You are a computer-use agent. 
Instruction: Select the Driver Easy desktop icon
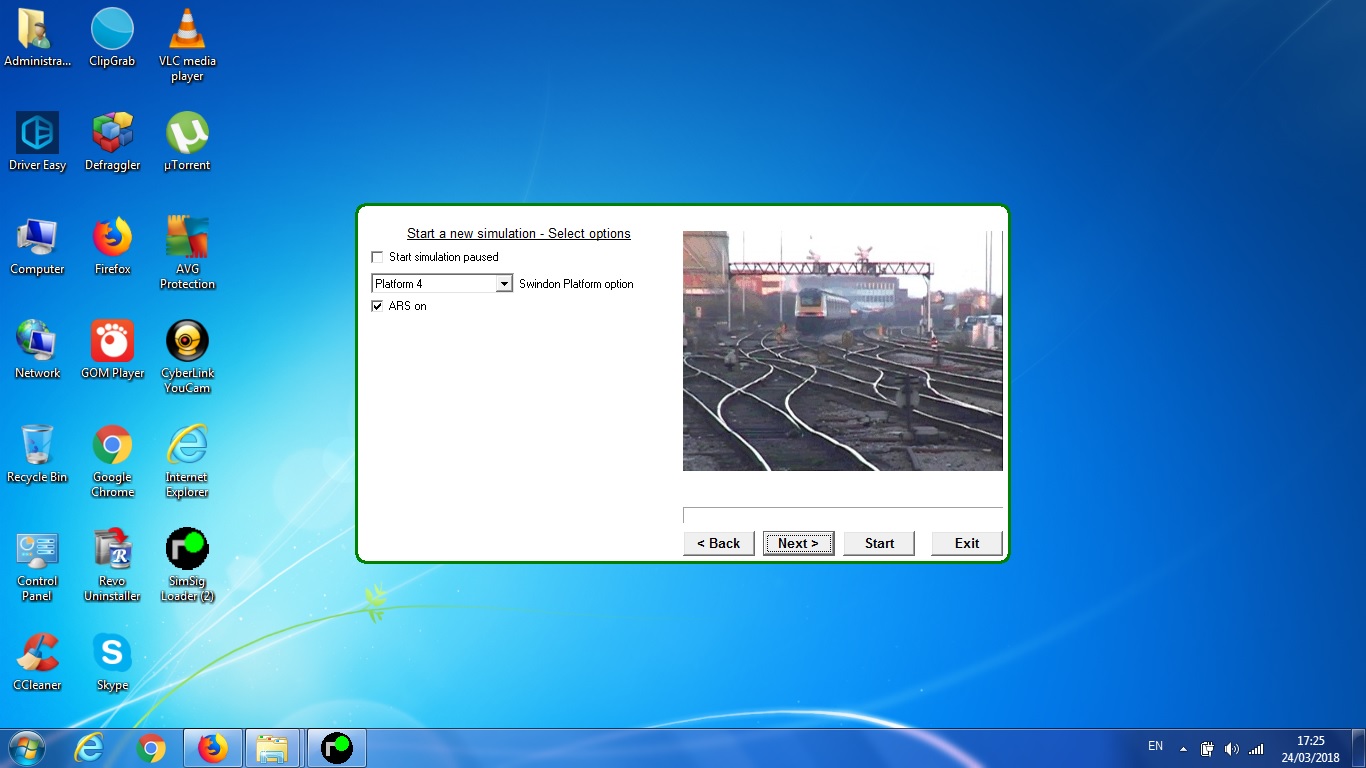coord(37,142)
